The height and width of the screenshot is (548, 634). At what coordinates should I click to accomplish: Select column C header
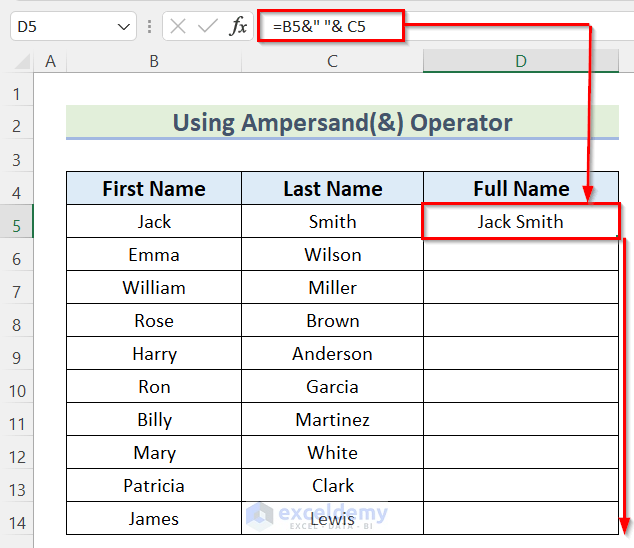[x=332, y=61]
